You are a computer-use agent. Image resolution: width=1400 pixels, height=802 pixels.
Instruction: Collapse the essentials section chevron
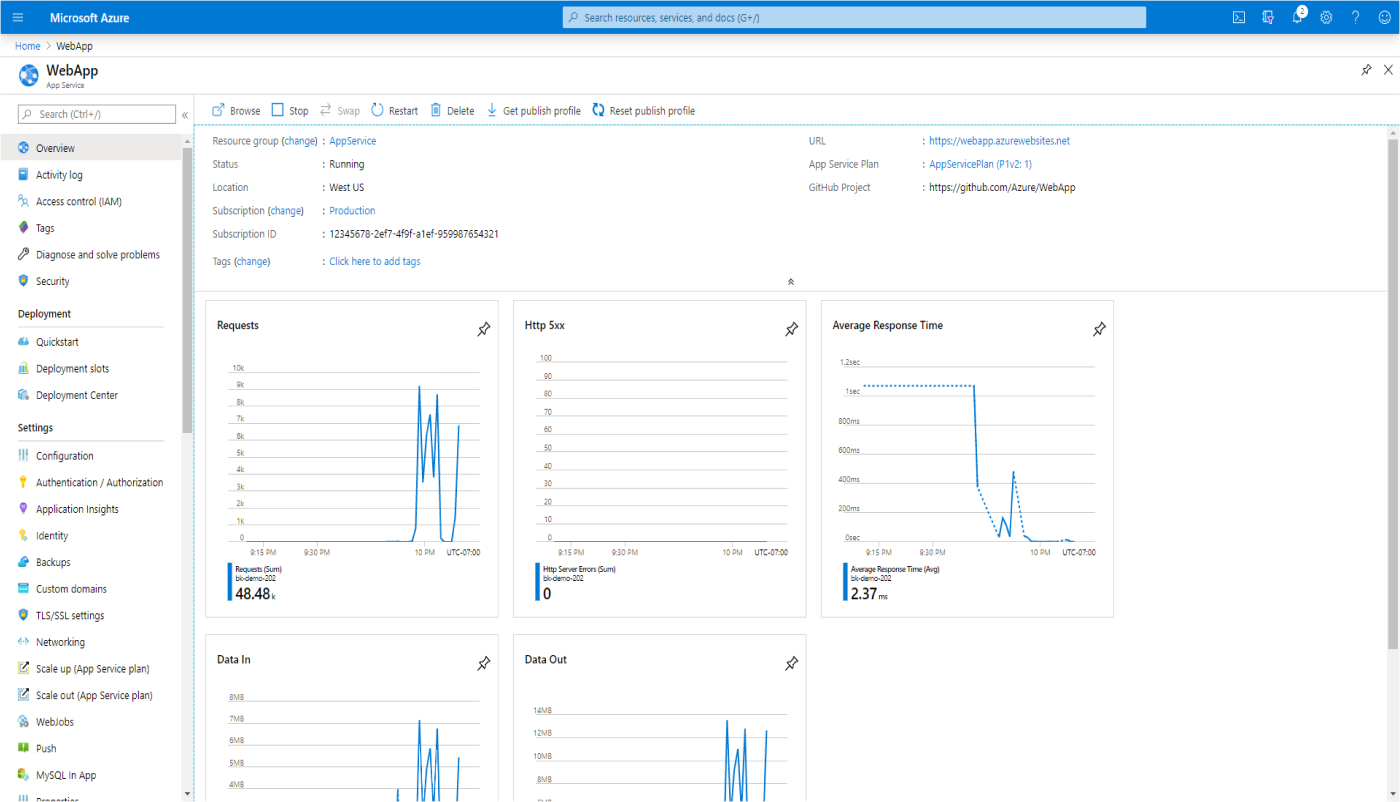pos(791,282)
